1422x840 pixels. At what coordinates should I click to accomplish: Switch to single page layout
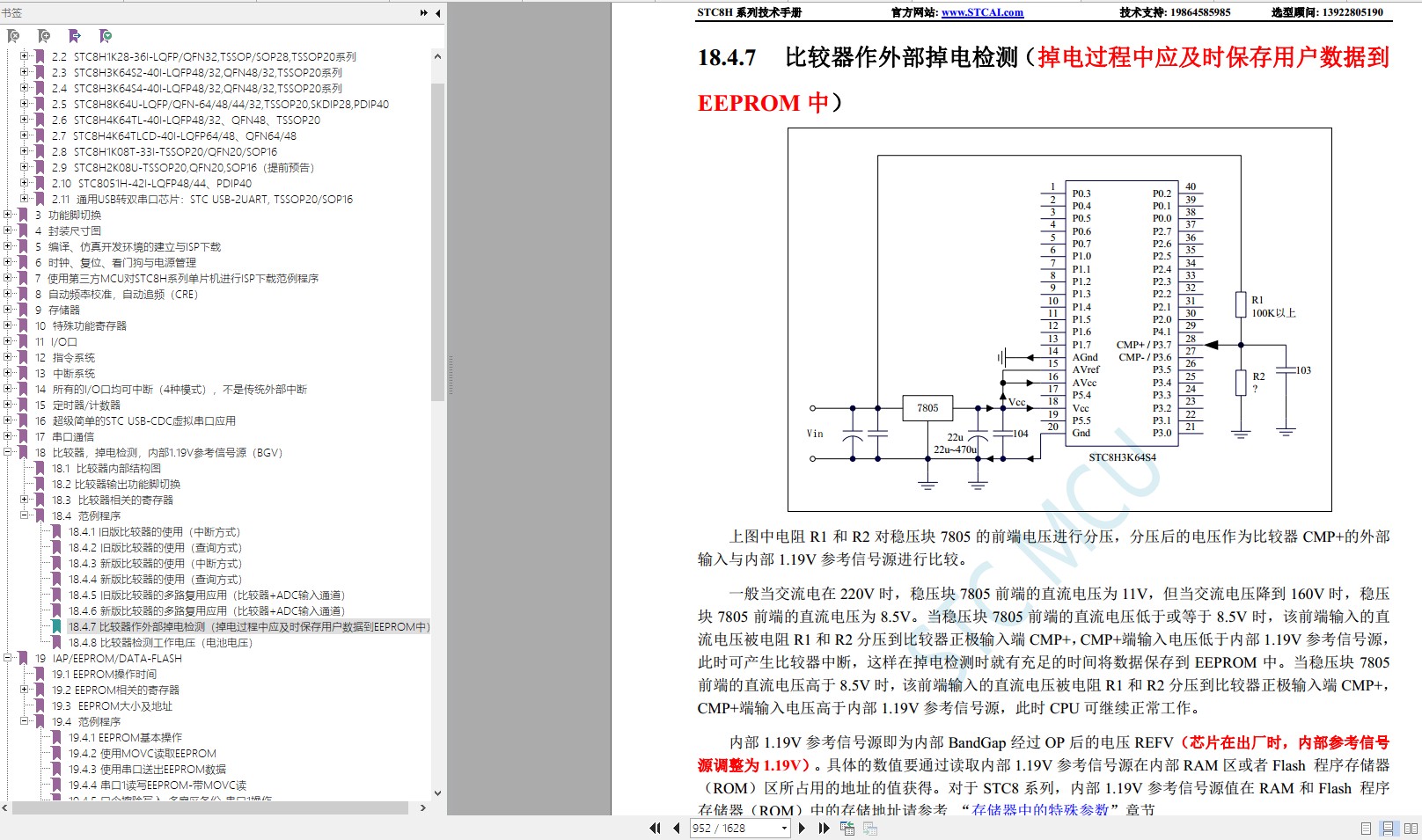coord(1366,829)
